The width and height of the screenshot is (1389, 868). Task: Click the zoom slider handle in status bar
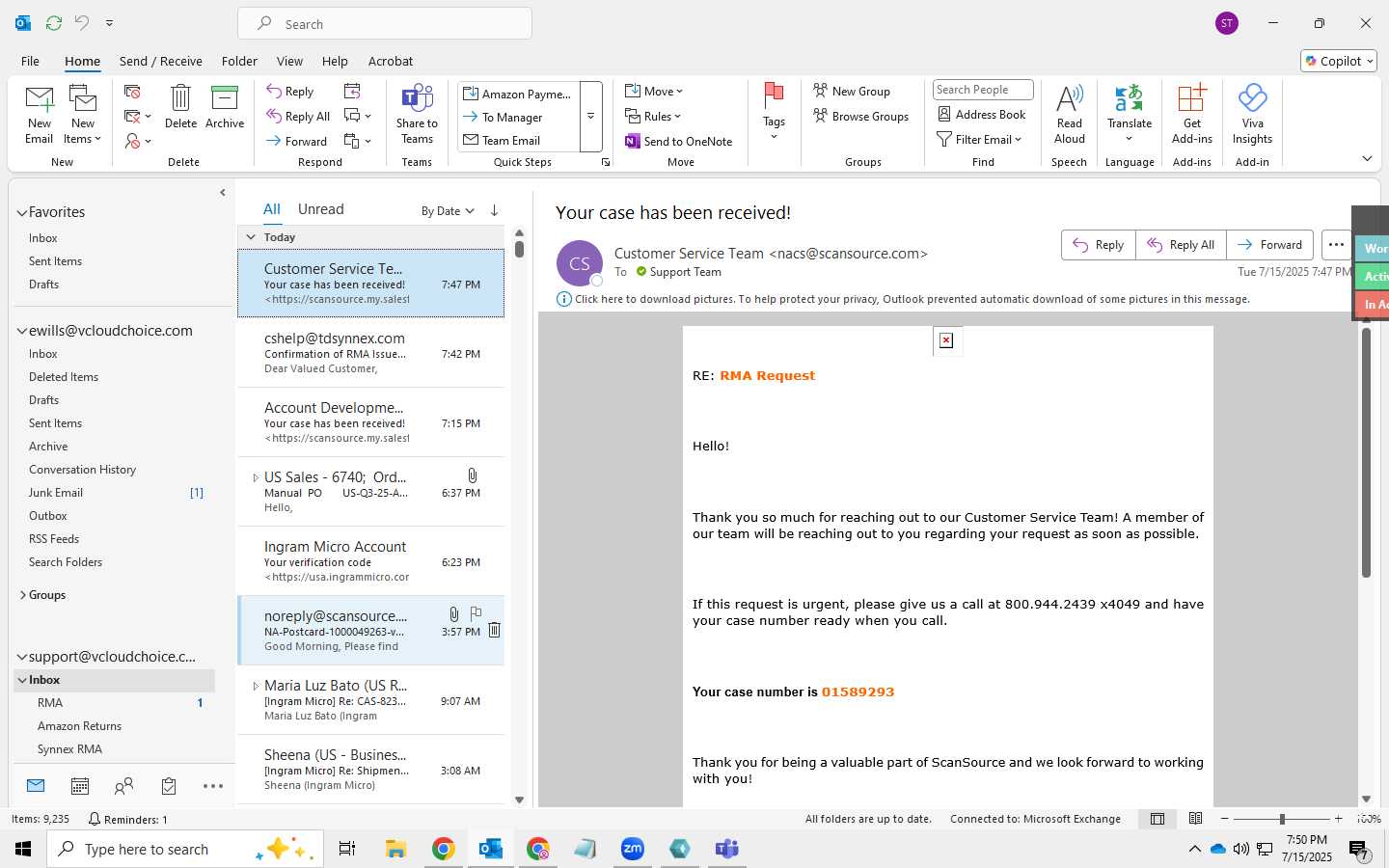coord(1282,819)
